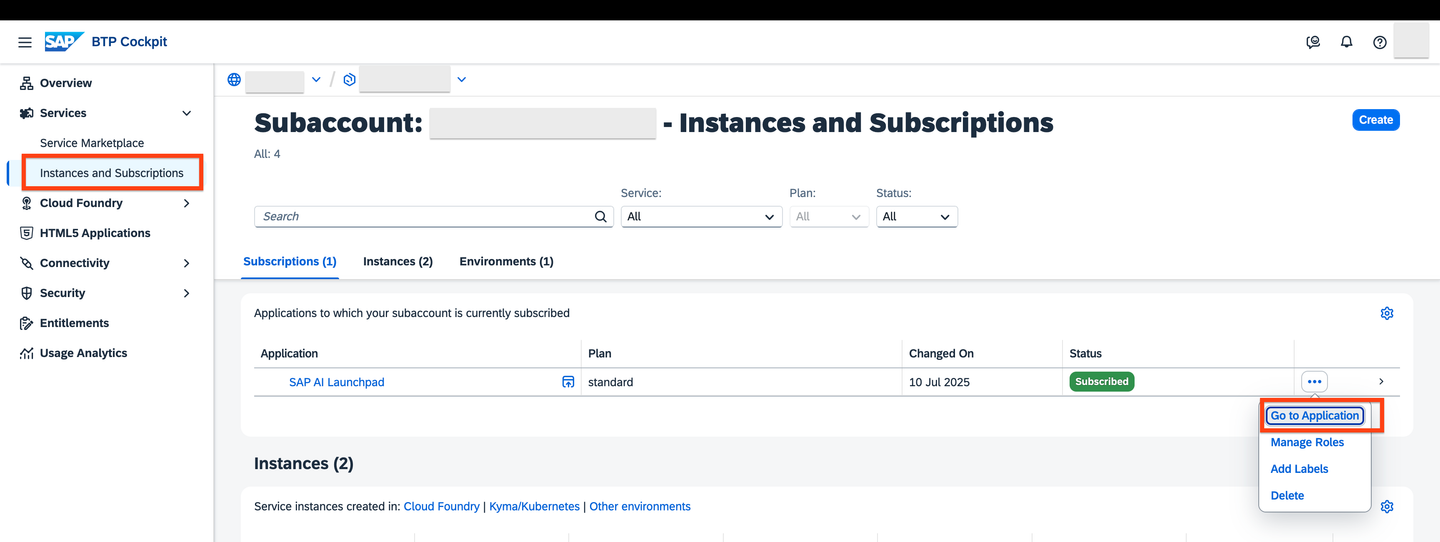Filter by Kyma/Kubernetes link
The image size is (1440, 542).
click(x=534, y=506)
